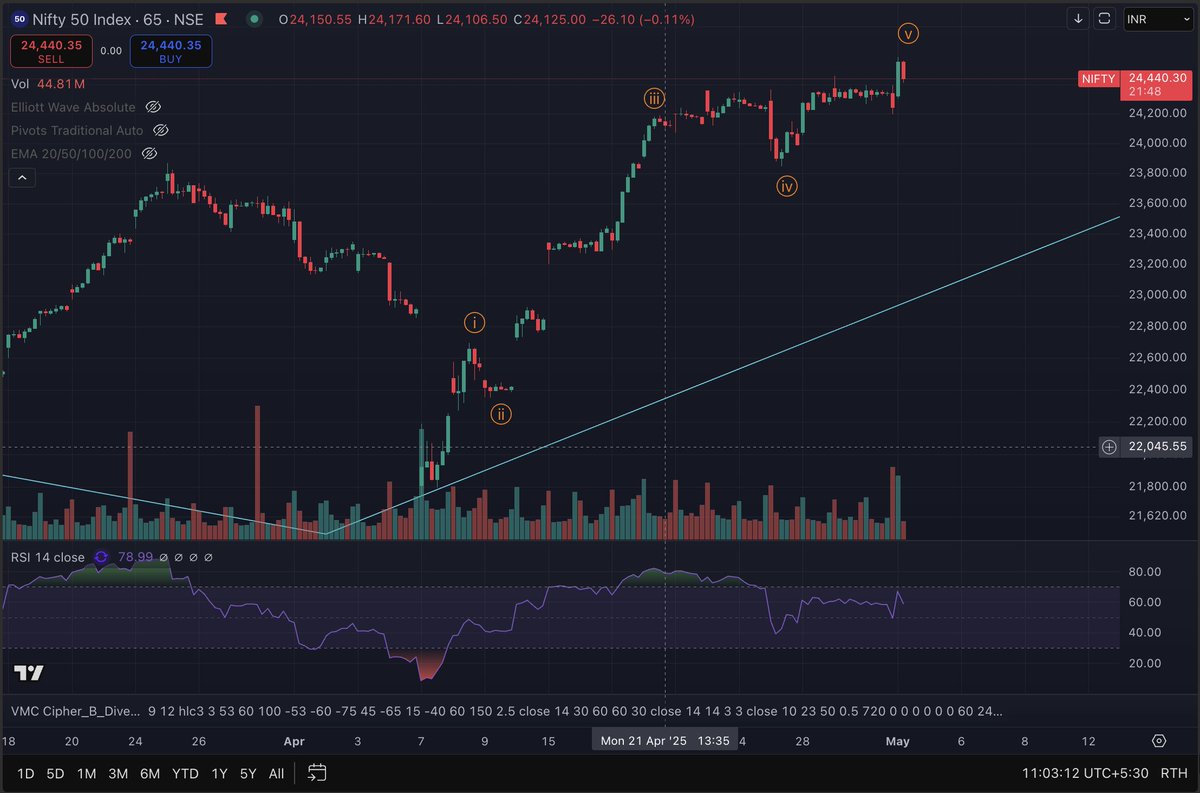This screenshot has height=793, width=1200.
Task: Toggle visibility of Elliott Wave Absolute indicator
Action: [153, 107]
